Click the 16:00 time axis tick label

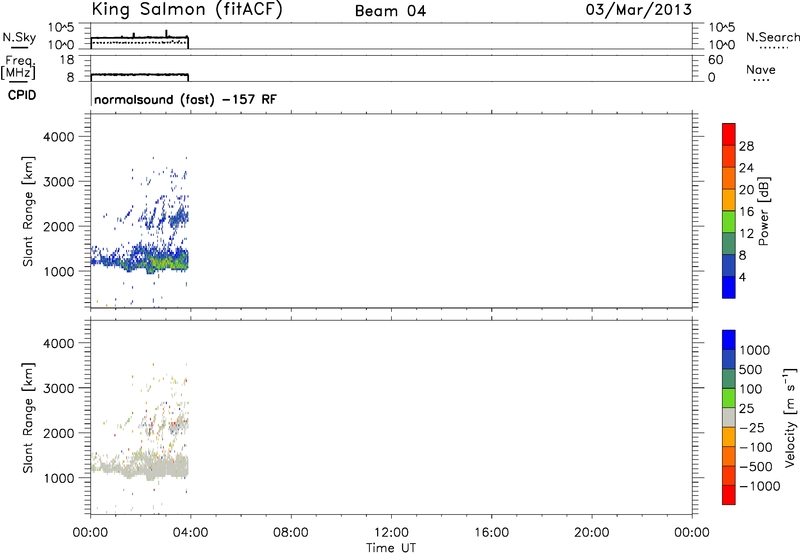coord(491,533)
